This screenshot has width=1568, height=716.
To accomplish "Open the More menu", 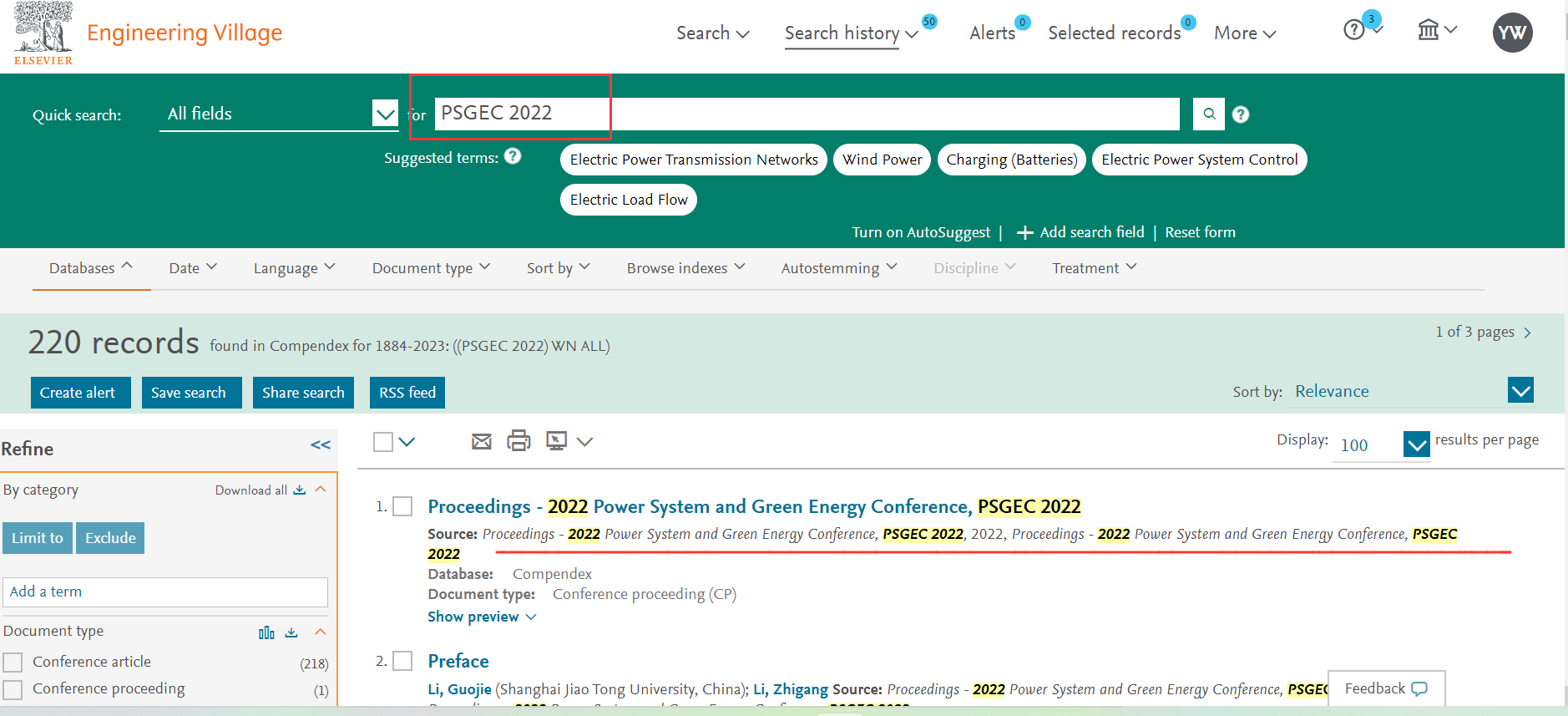I will [1245, 33].
